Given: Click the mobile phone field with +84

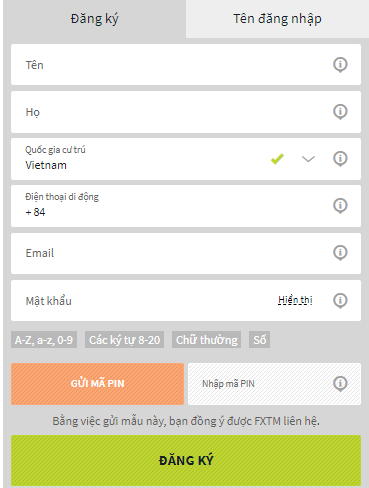Looking at the screenshot, I should 186,206.
